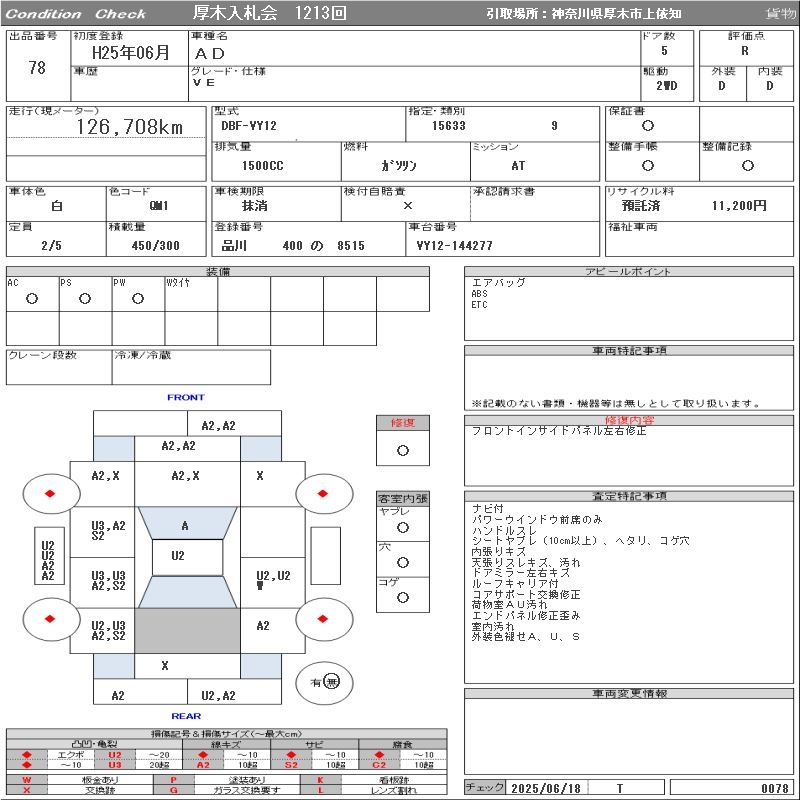Click the grade value VE
This screenshot has height=800, width=800.
[204, 83]
